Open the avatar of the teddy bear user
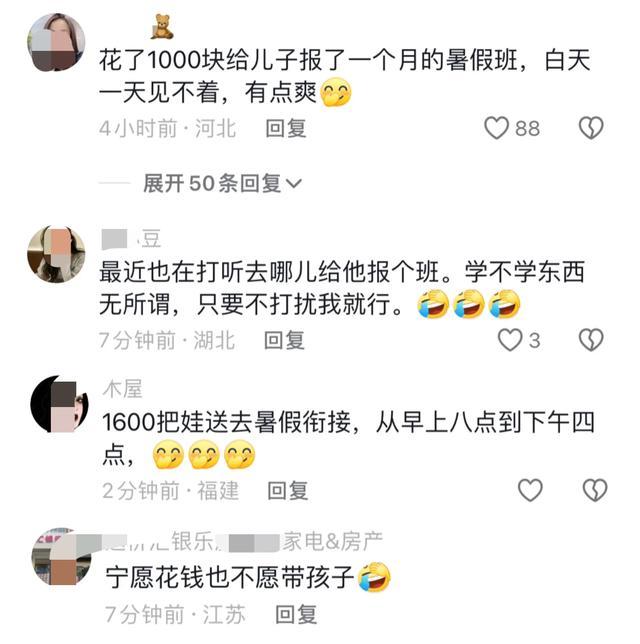The width and height of the screenshot is (640, 644). pyautogui.click(x=56, y=42)
